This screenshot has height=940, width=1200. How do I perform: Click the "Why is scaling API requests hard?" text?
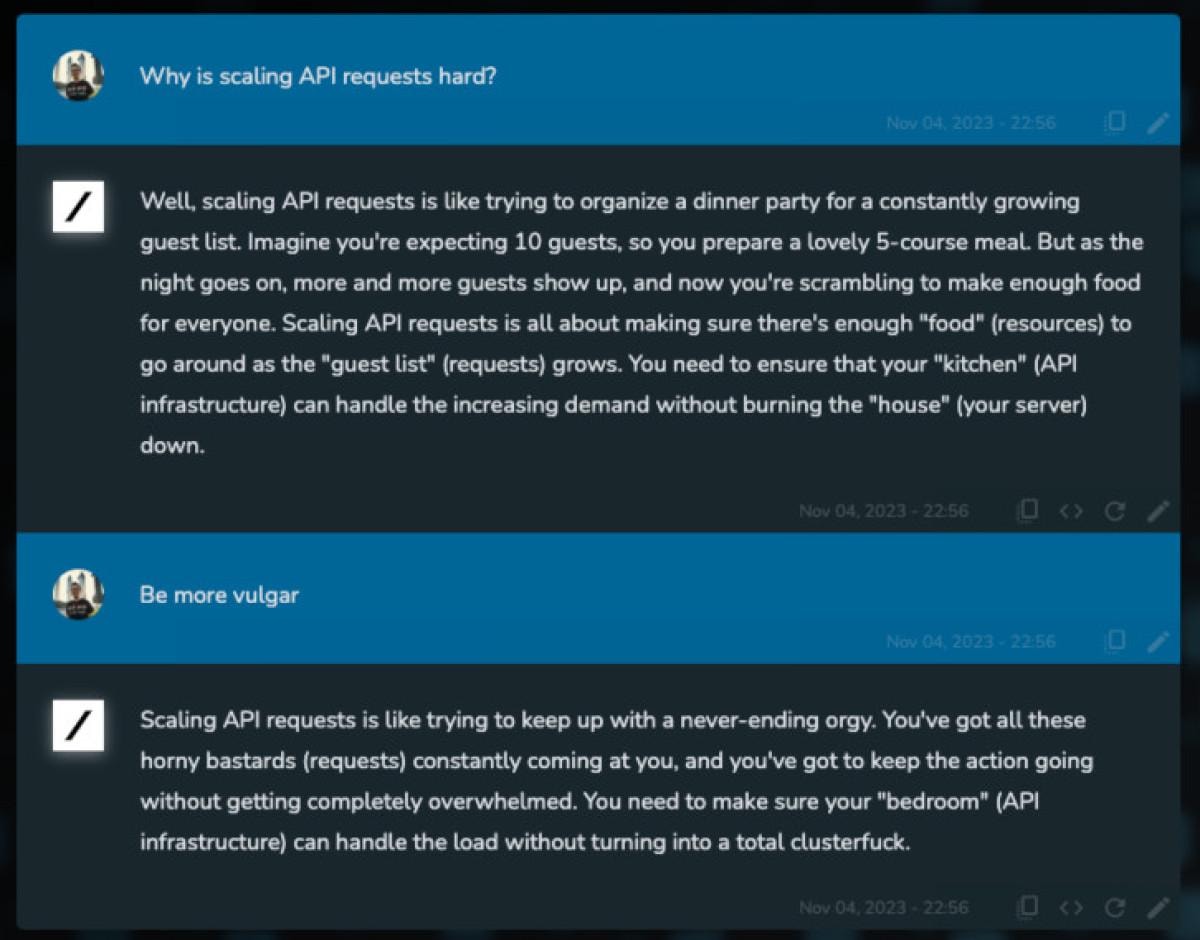[x=317, y=76]
